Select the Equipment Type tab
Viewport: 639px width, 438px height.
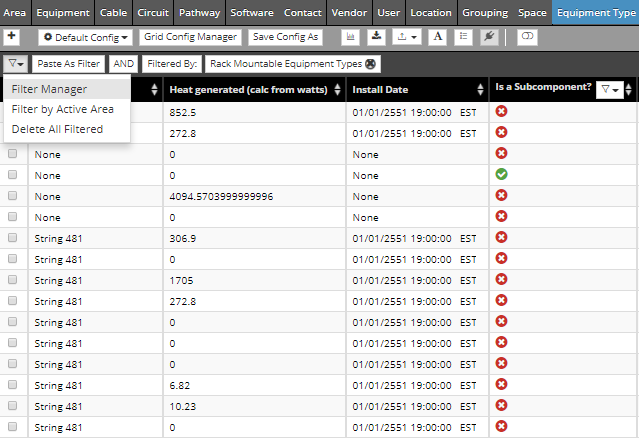pyautogui.click(x=596, y=13)
